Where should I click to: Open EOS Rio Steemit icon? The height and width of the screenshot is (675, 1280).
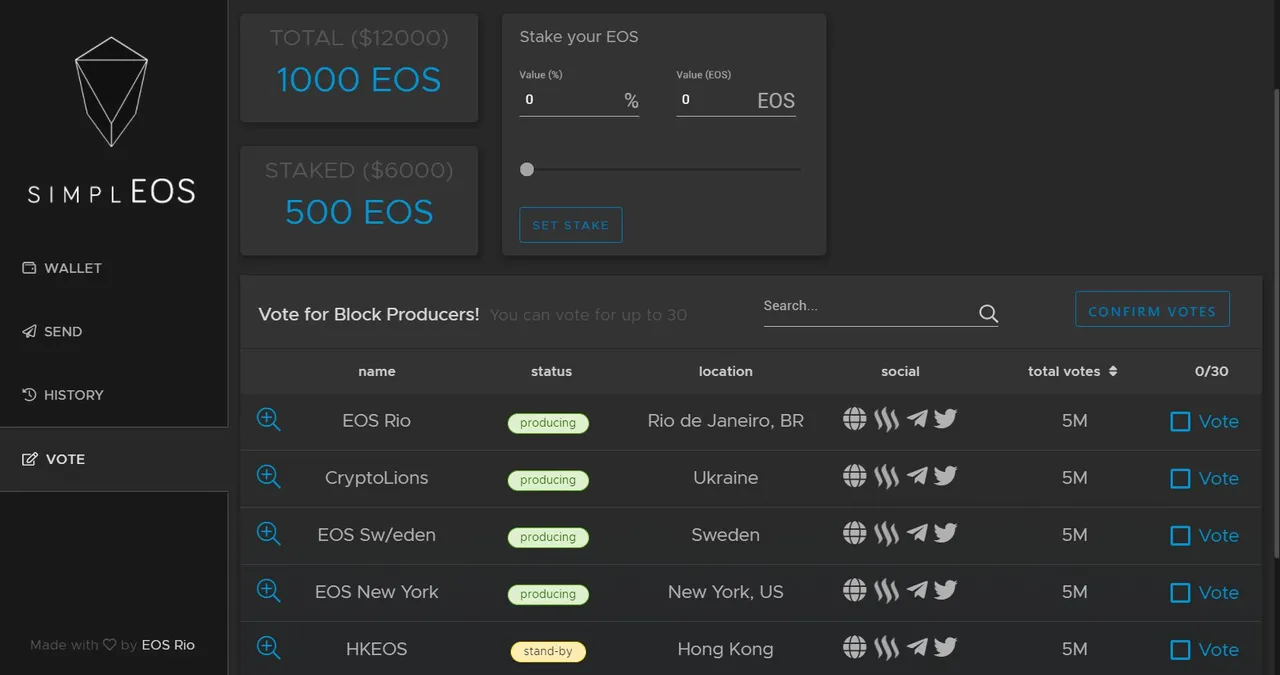[886, 419]
